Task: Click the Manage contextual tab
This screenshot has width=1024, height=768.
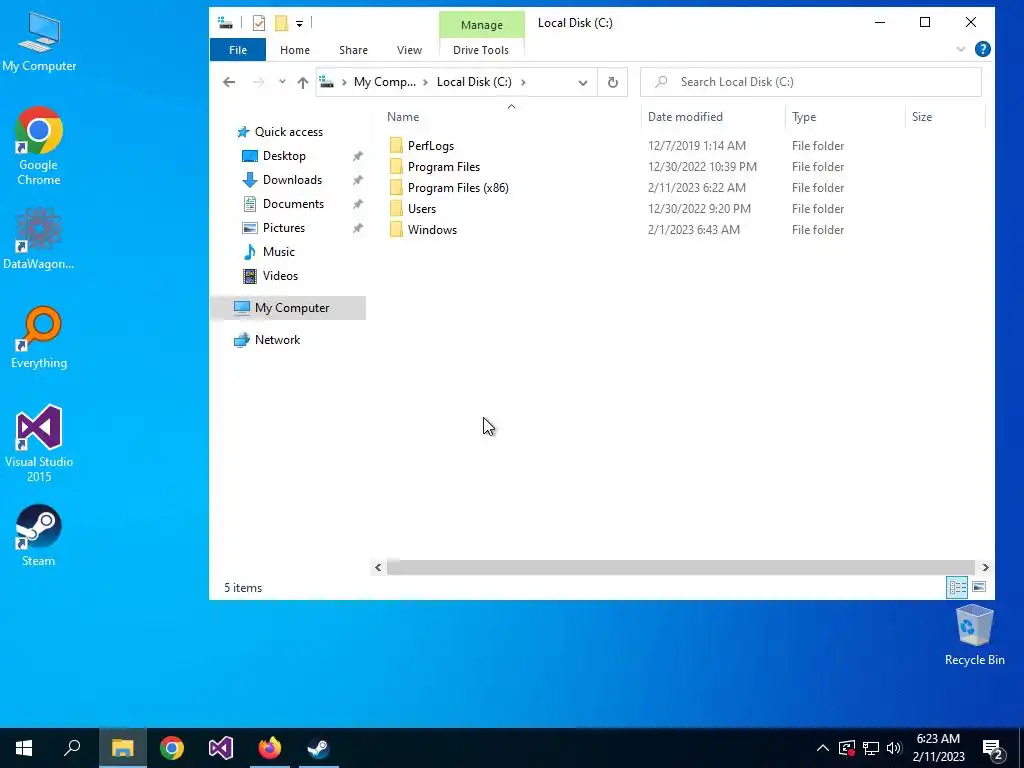Action: pyautogui.click(x=481, y=25)
